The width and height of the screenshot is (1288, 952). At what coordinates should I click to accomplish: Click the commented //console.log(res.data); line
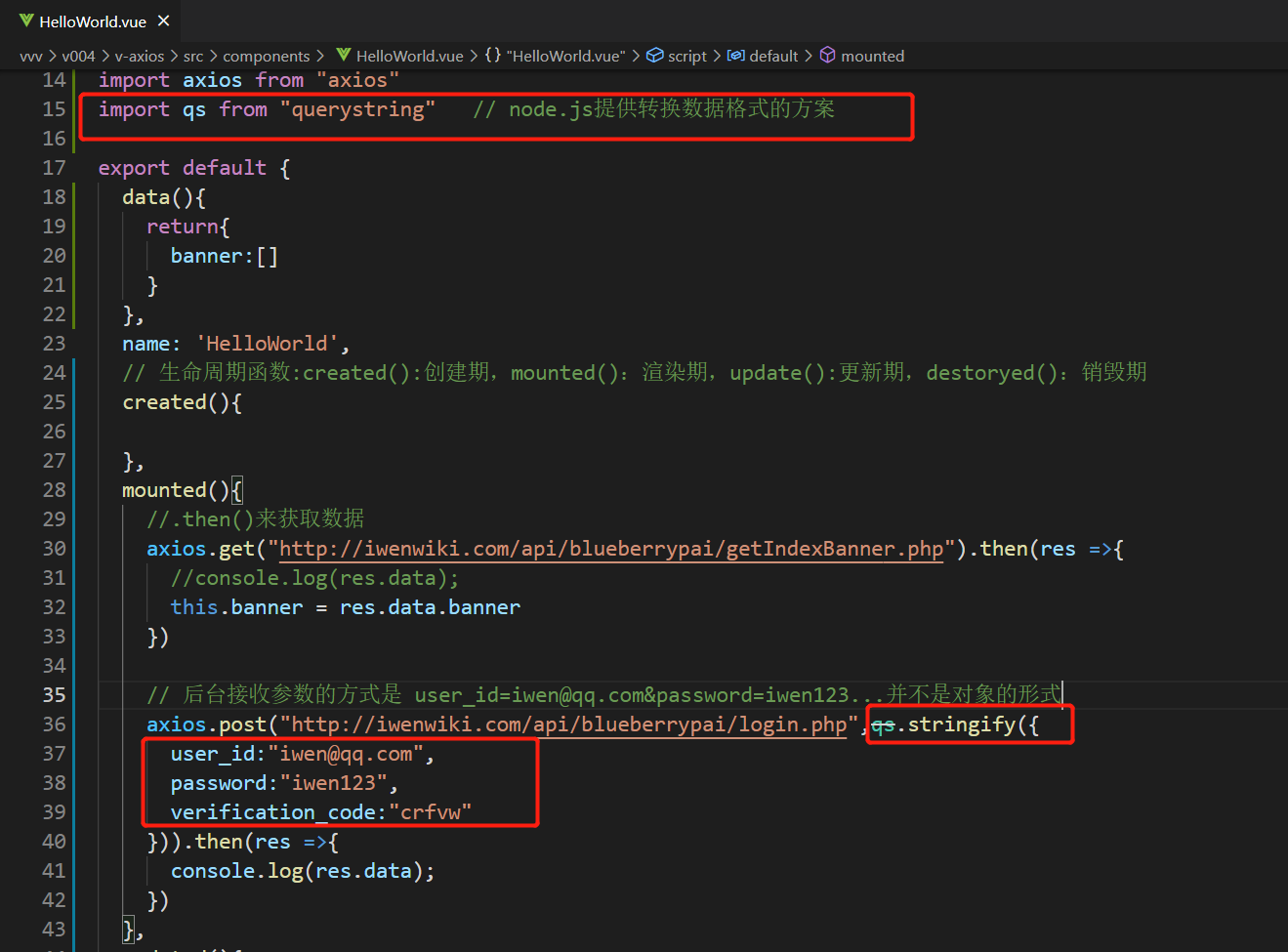314,578
